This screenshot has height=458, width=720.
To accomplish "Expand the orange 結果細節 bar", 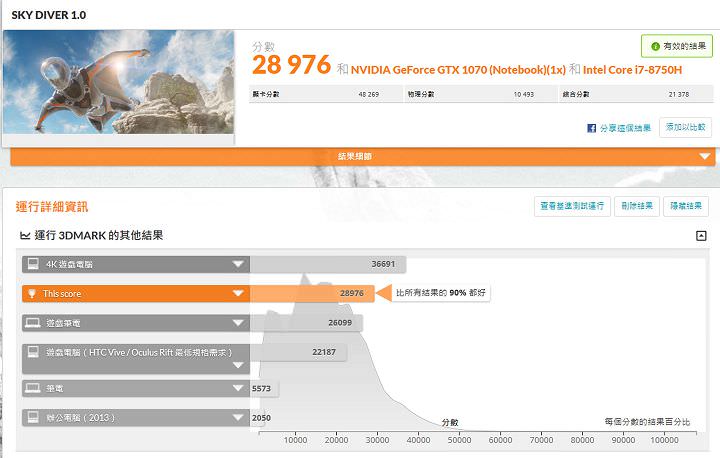I will 704,156.
